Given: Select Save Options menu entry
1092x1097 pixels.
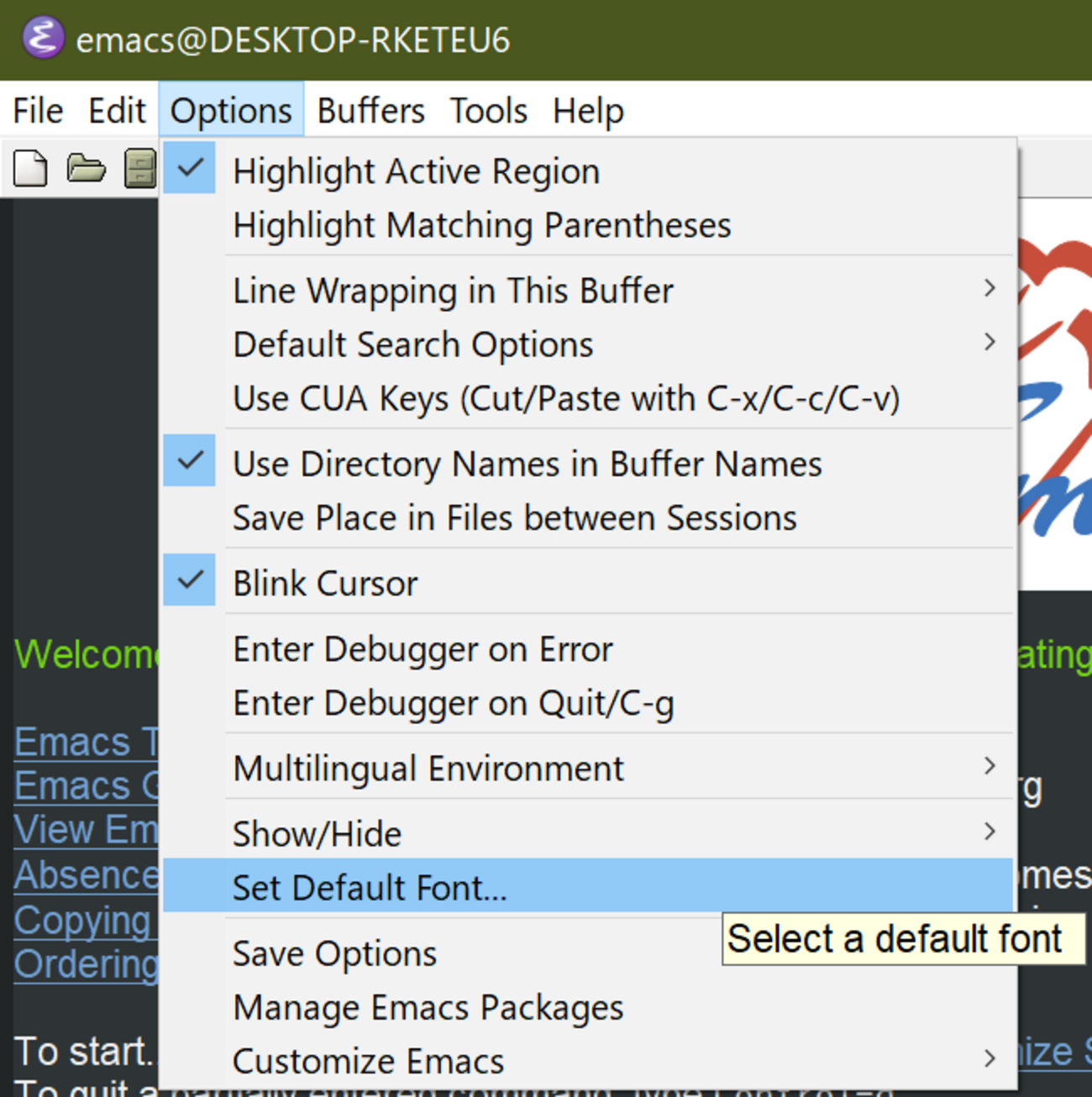Looking at the screenshot, I should [588, 953].
